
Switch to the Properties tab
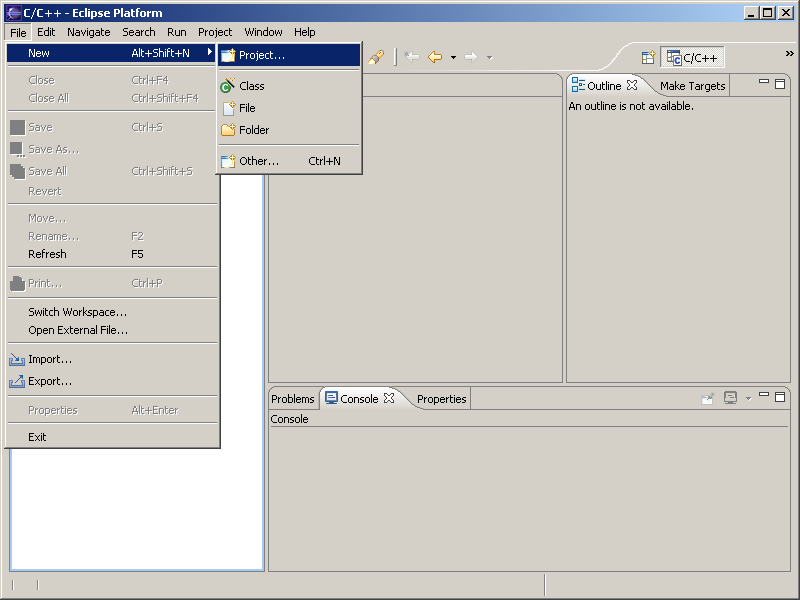(441, 399)
